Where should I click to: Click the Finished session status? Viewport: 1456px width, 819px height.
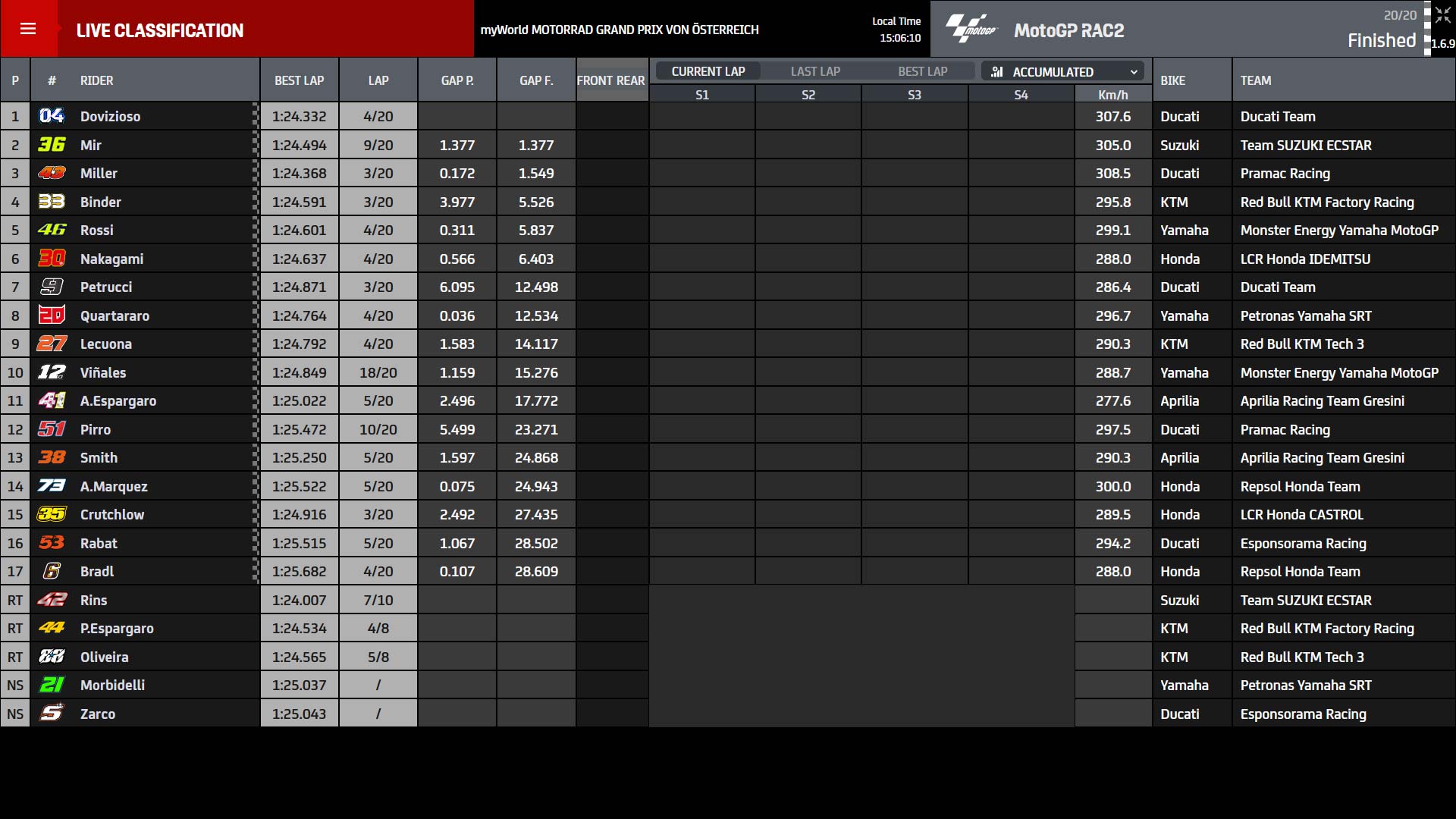point(1381,40)
